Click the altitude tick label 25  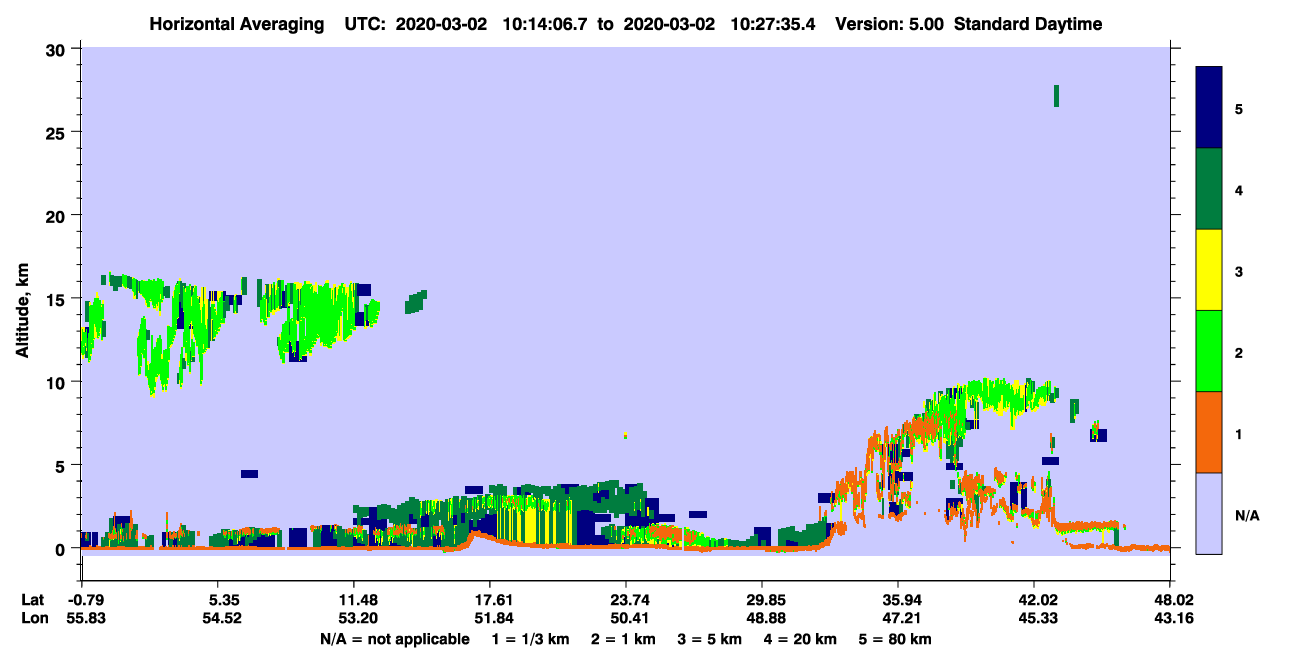(x=58, y=133)
